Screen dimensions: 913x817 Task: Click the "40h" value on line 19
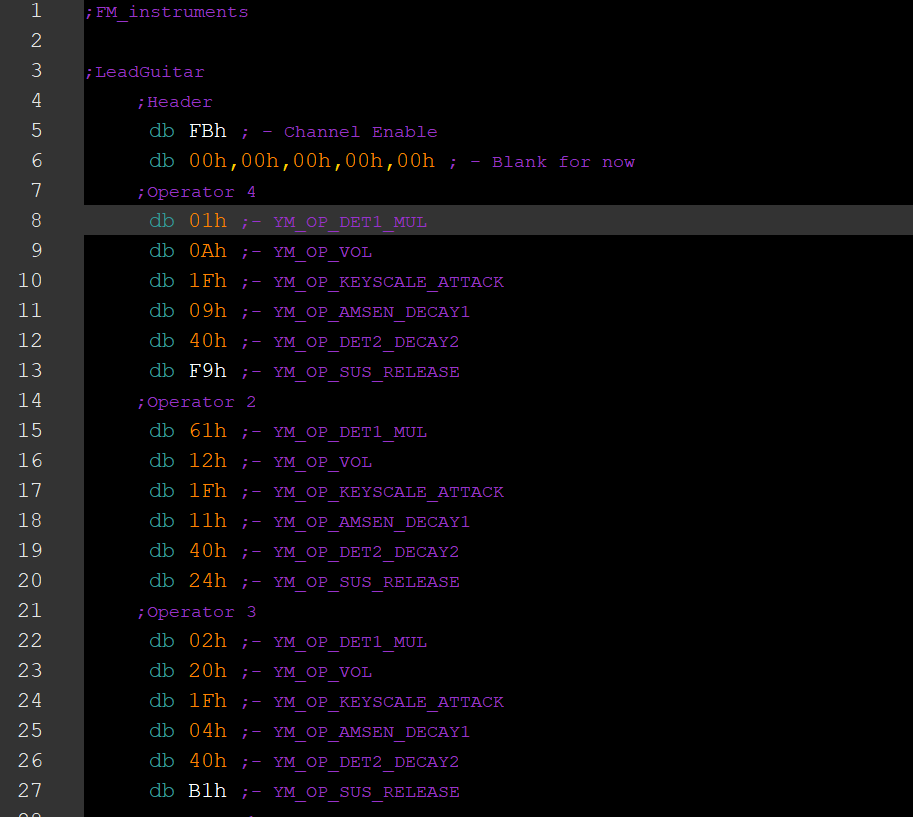[207, 551]
